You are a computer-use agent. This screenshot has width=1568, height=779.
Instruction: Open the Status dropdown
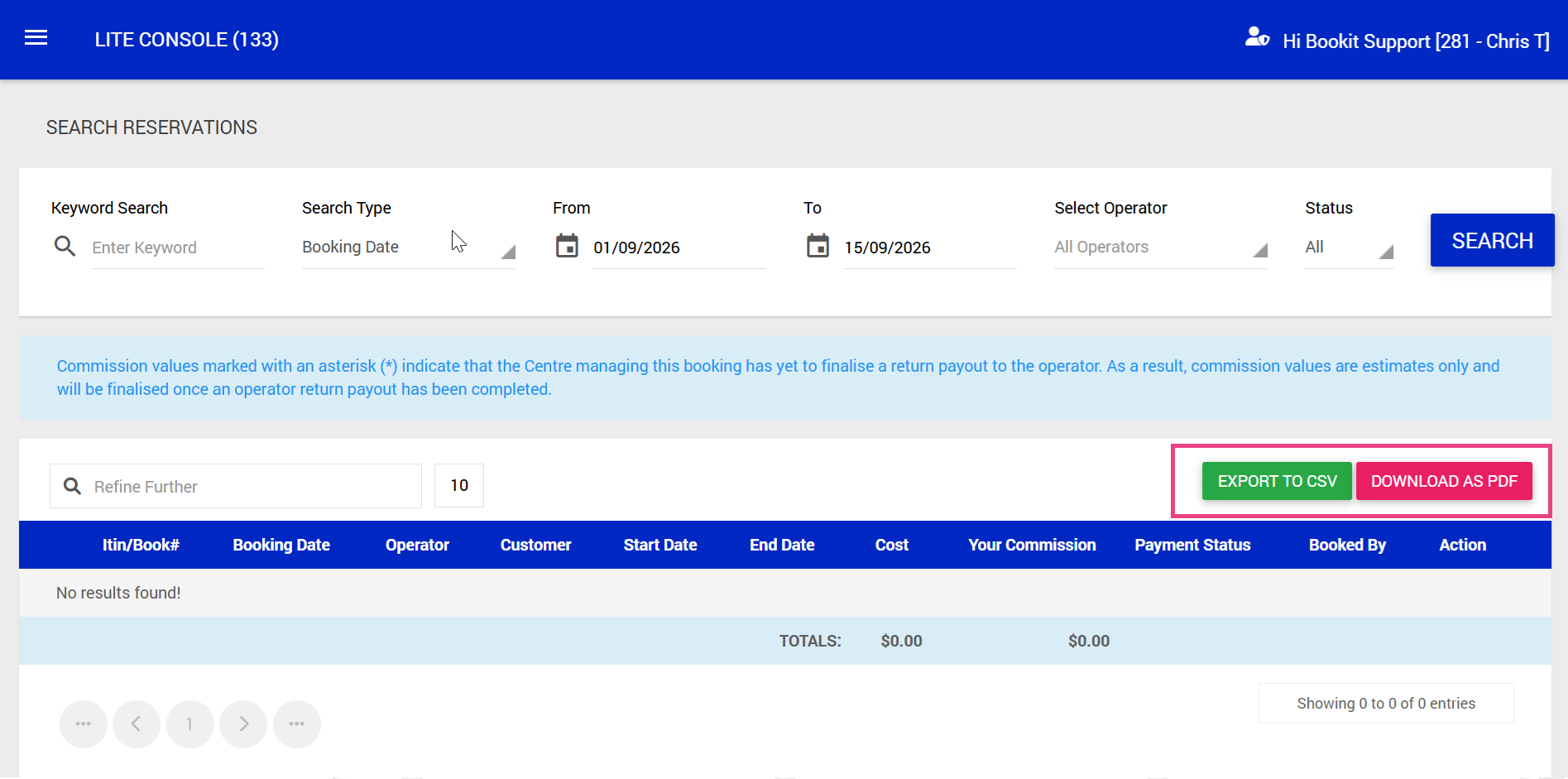click(x=1350, y=247)
